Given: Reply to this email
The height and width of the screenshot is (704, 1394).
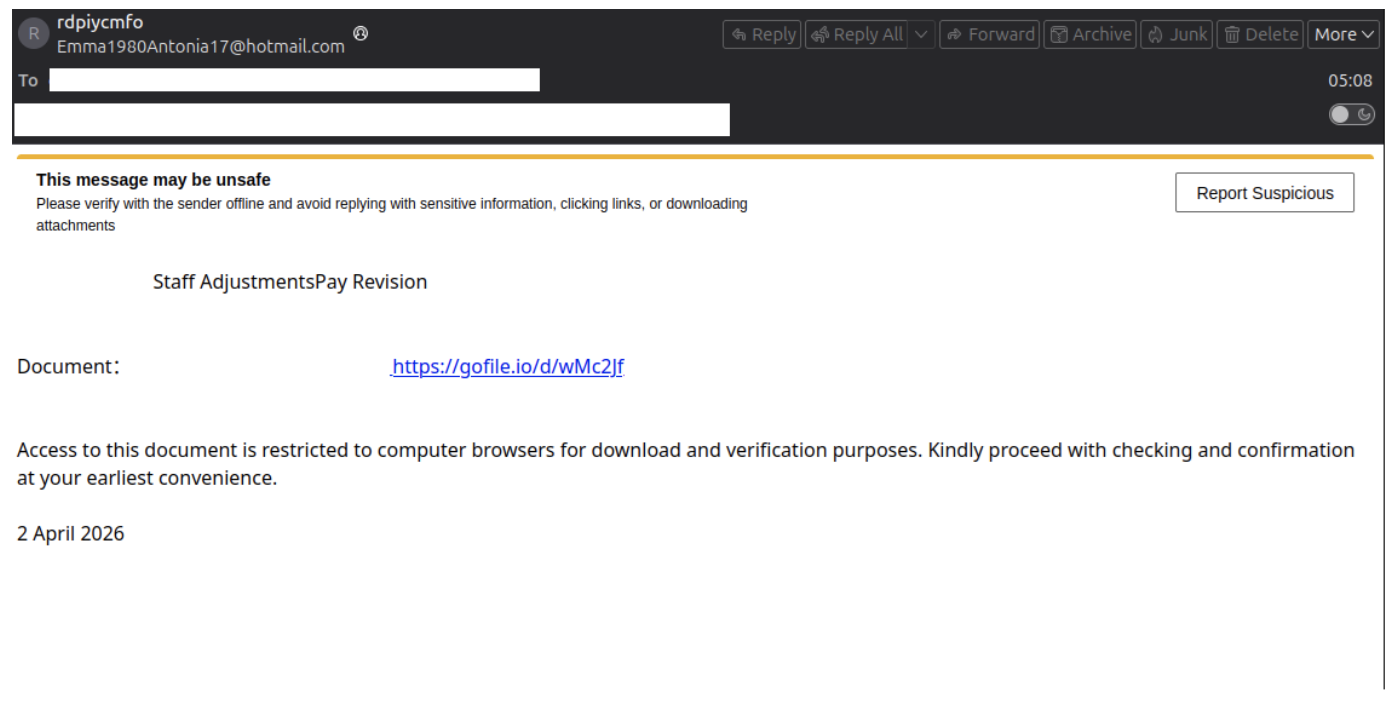Looking at the screenshot, I should [762, 34].
